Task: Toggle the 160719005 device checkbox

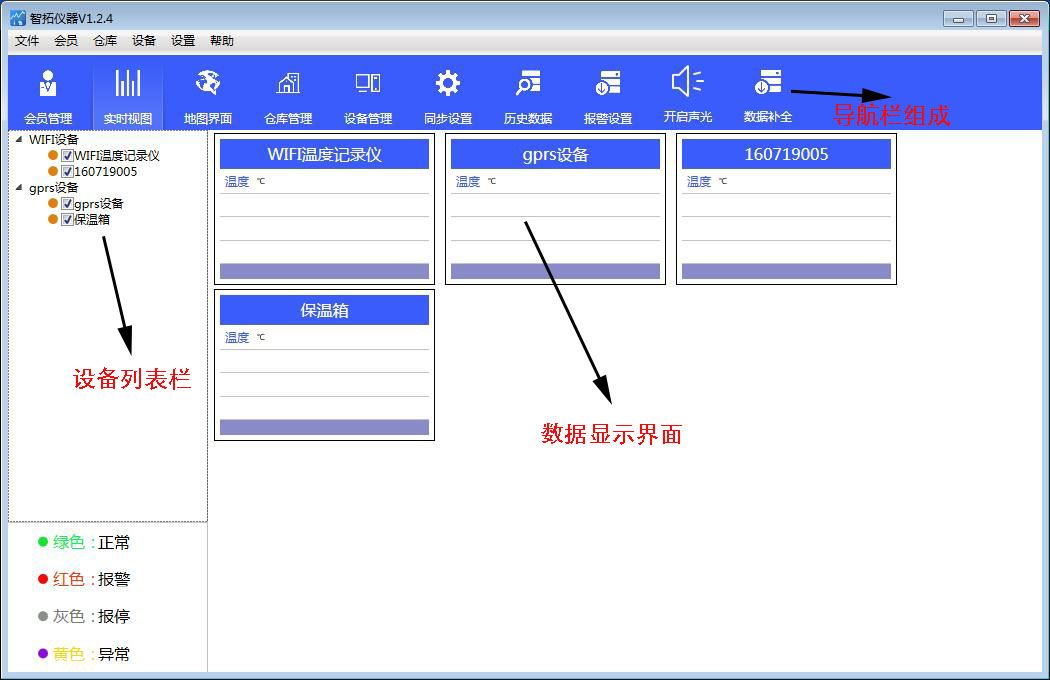Action: tap(67, 172)
